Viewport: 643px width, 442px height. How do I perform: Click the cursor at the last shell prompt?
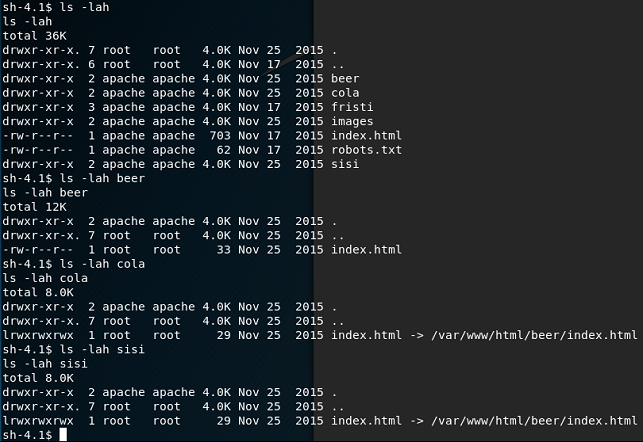pos(63,435)
